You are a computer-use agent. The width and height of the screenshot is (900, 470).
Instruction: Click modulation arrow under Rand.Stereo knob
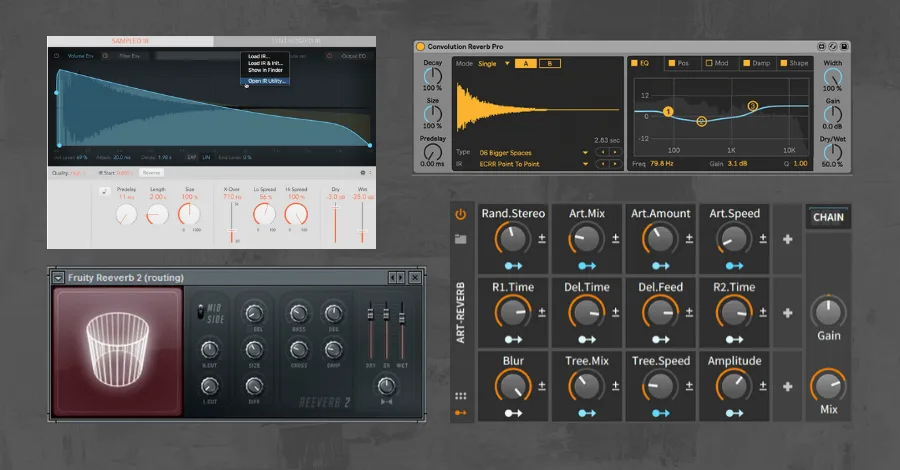[x=513, y=266]
